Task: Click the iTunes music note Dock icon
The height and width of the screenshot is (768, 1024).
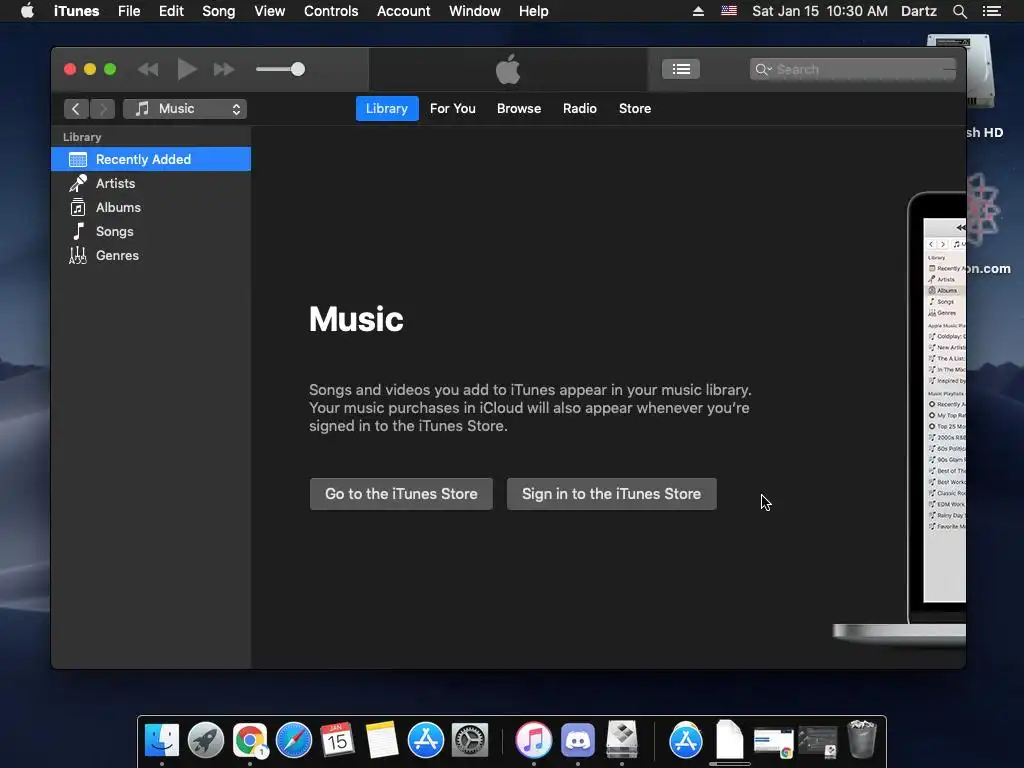Action: click(534, 740)
